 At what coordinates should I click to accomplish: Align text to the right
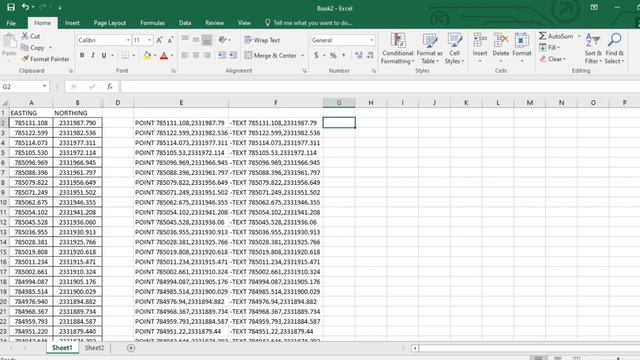[x=207, y=55]
